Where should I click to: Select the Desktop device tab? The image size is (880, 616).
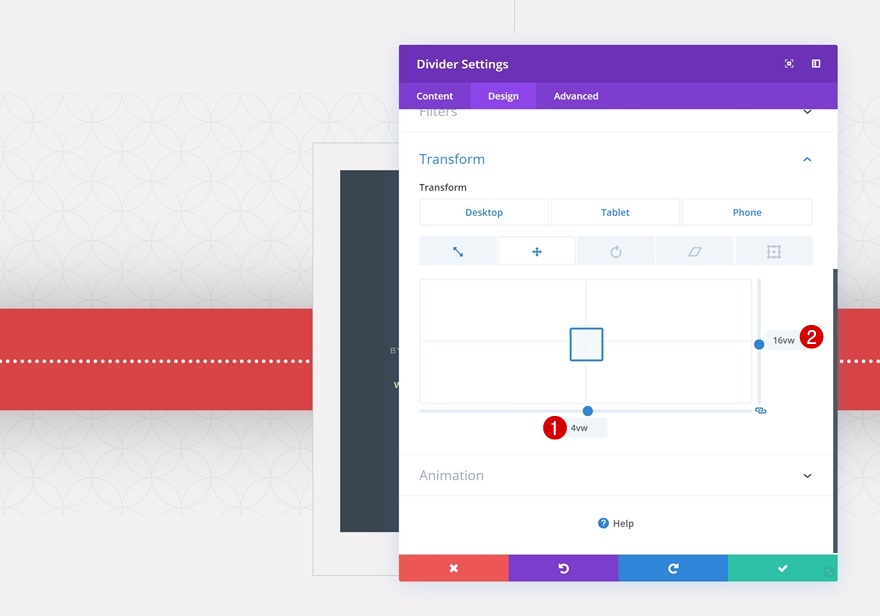click(484, 212)
